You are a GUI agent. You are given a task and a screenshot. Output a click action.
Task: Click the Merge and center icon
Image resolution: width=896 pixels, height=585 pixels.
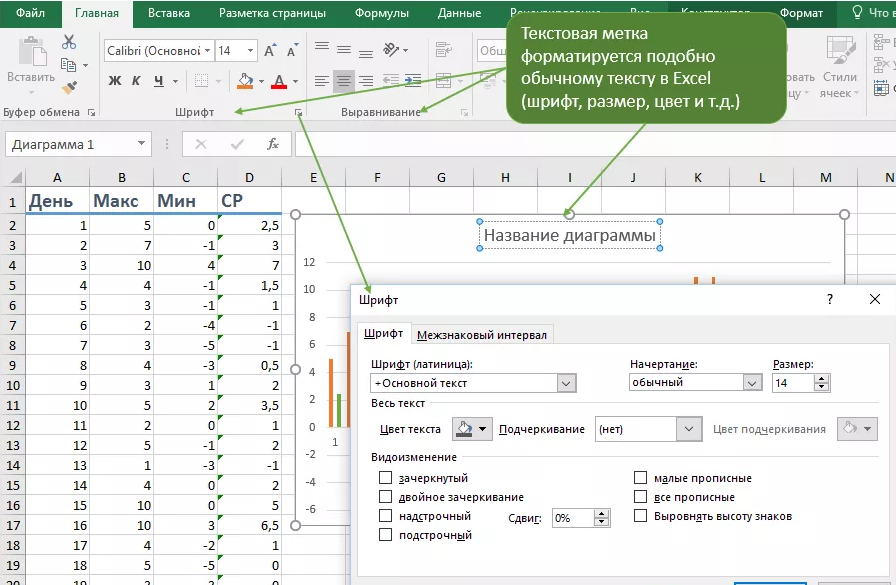(x=444, y=81)
